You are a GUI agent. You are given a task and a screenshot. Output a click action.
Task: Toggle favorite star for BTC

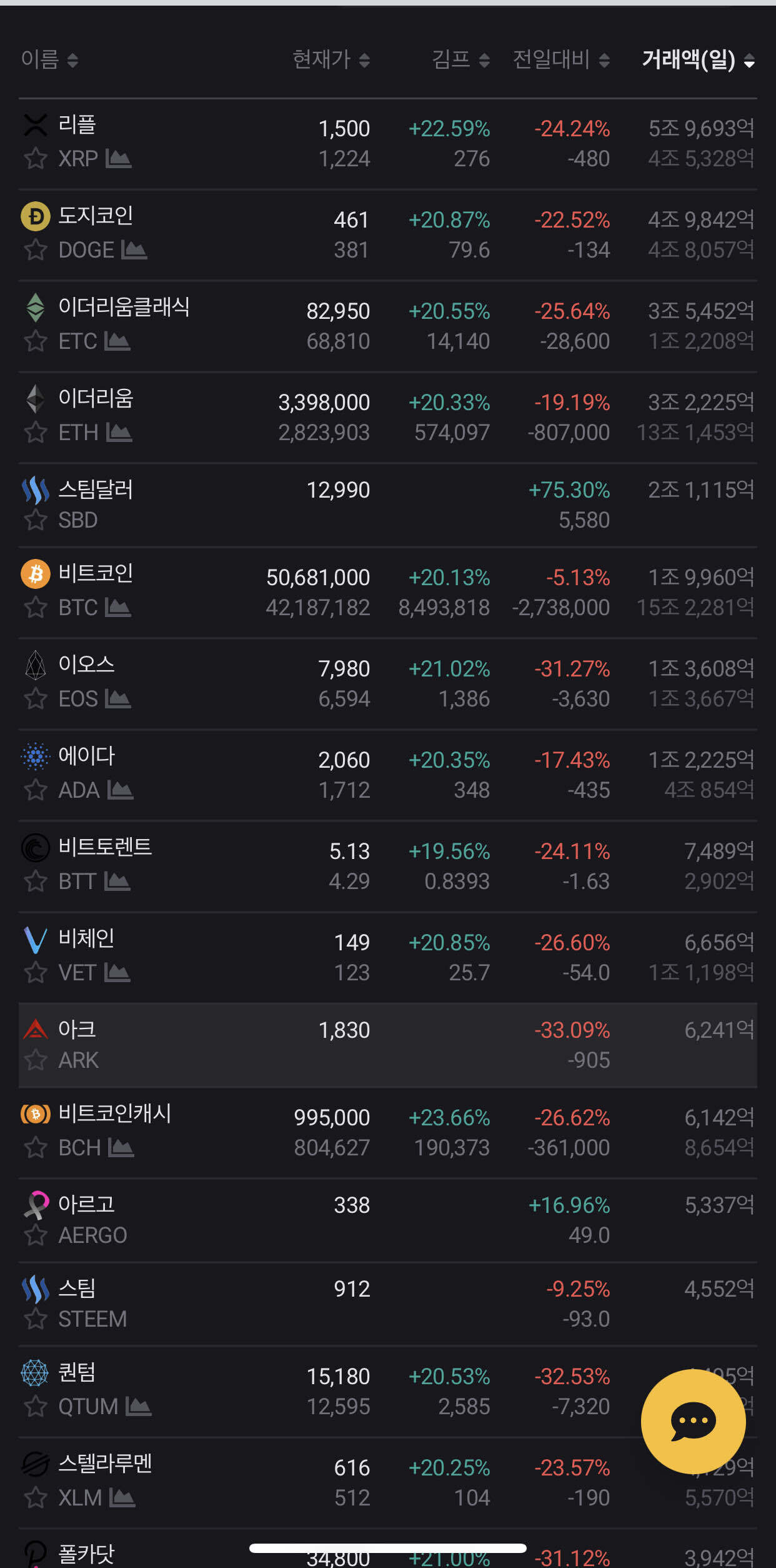coord(36,608)
